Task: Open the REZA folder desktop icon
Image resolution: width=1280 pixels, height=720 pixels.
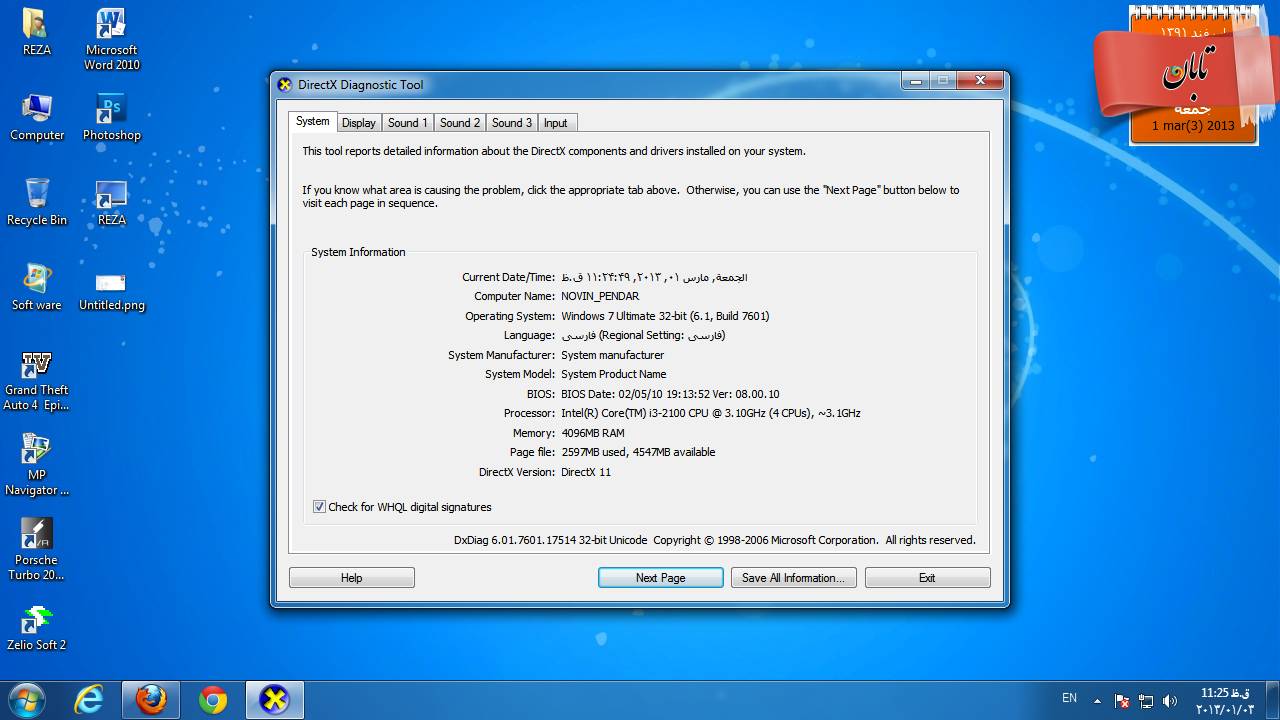Action: coord(37,32)
